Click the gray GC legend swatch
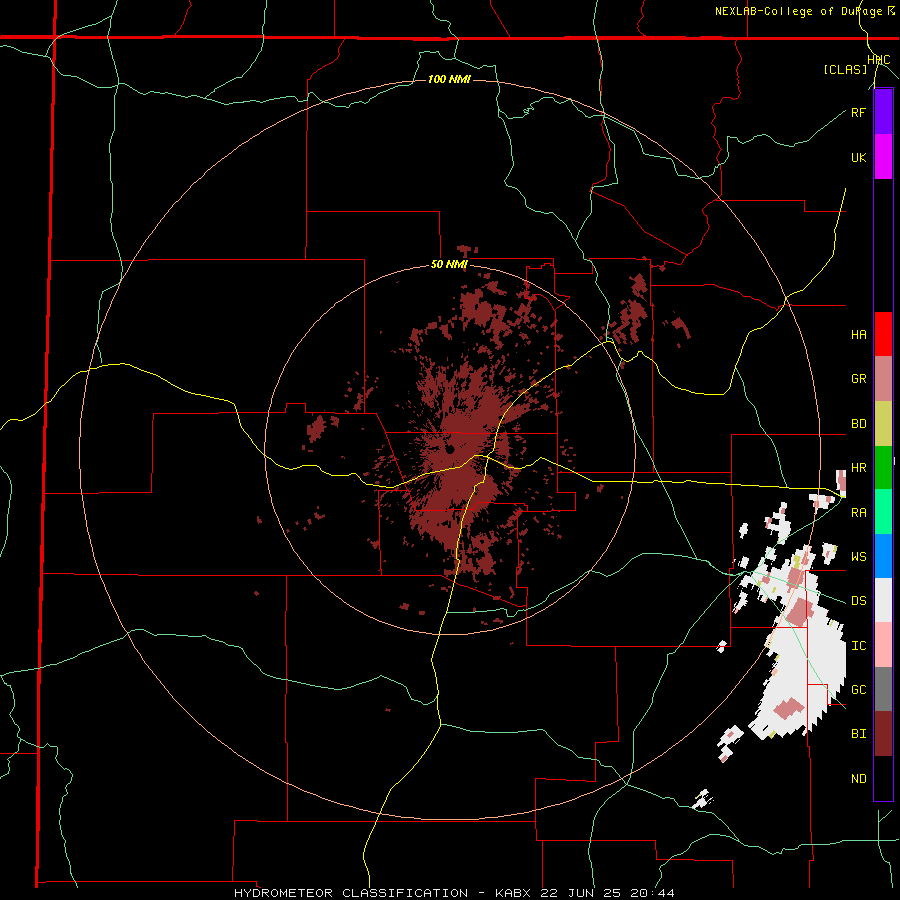Image resolution: width=900 pixels, height=900 pixels. pyautogui.click(x=883, y=689)
